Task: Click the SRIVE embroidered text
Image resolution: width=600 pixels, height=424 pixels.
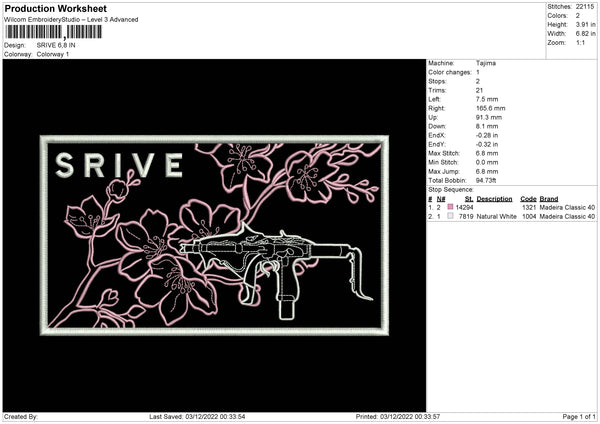Action: tap(119, 165)
